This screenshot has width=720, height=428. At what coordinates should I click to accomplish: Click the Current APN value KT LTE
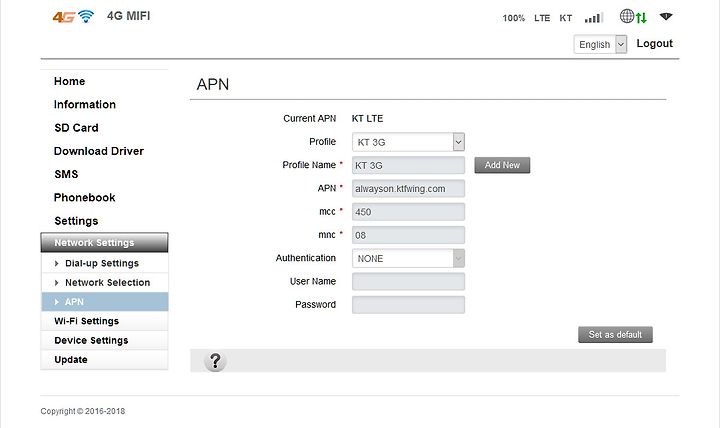click(x=367, y=118)
